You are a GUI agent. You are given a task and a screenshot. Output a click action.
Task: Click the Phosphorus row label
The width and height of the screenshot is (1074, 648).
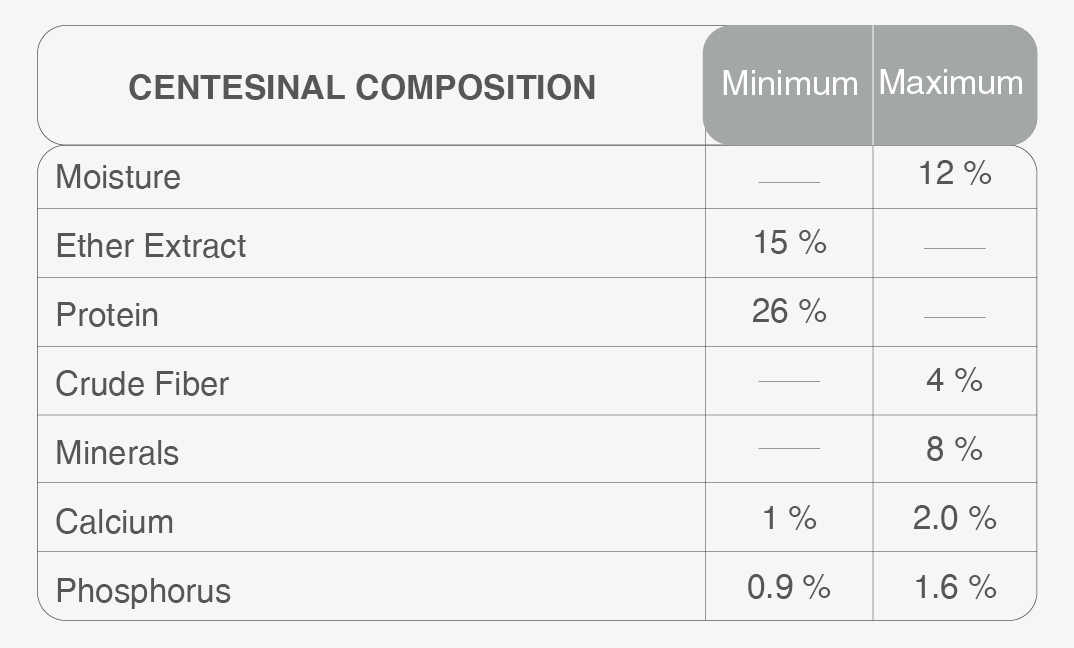(143, 591)
